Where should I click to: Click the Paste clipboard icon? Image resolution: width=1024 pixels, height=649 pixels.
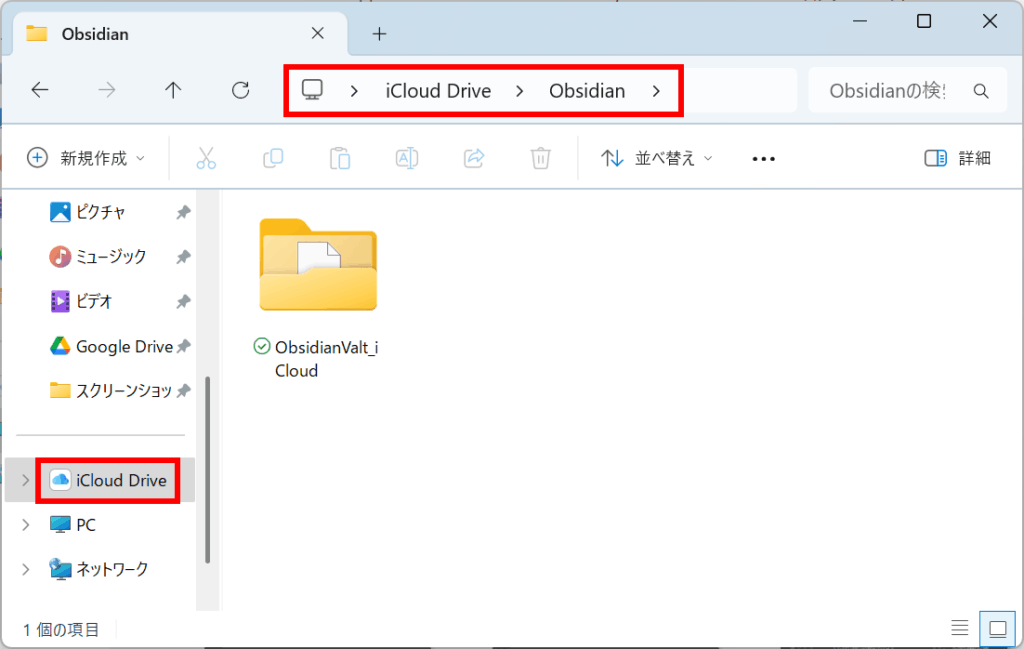[340, 158]
